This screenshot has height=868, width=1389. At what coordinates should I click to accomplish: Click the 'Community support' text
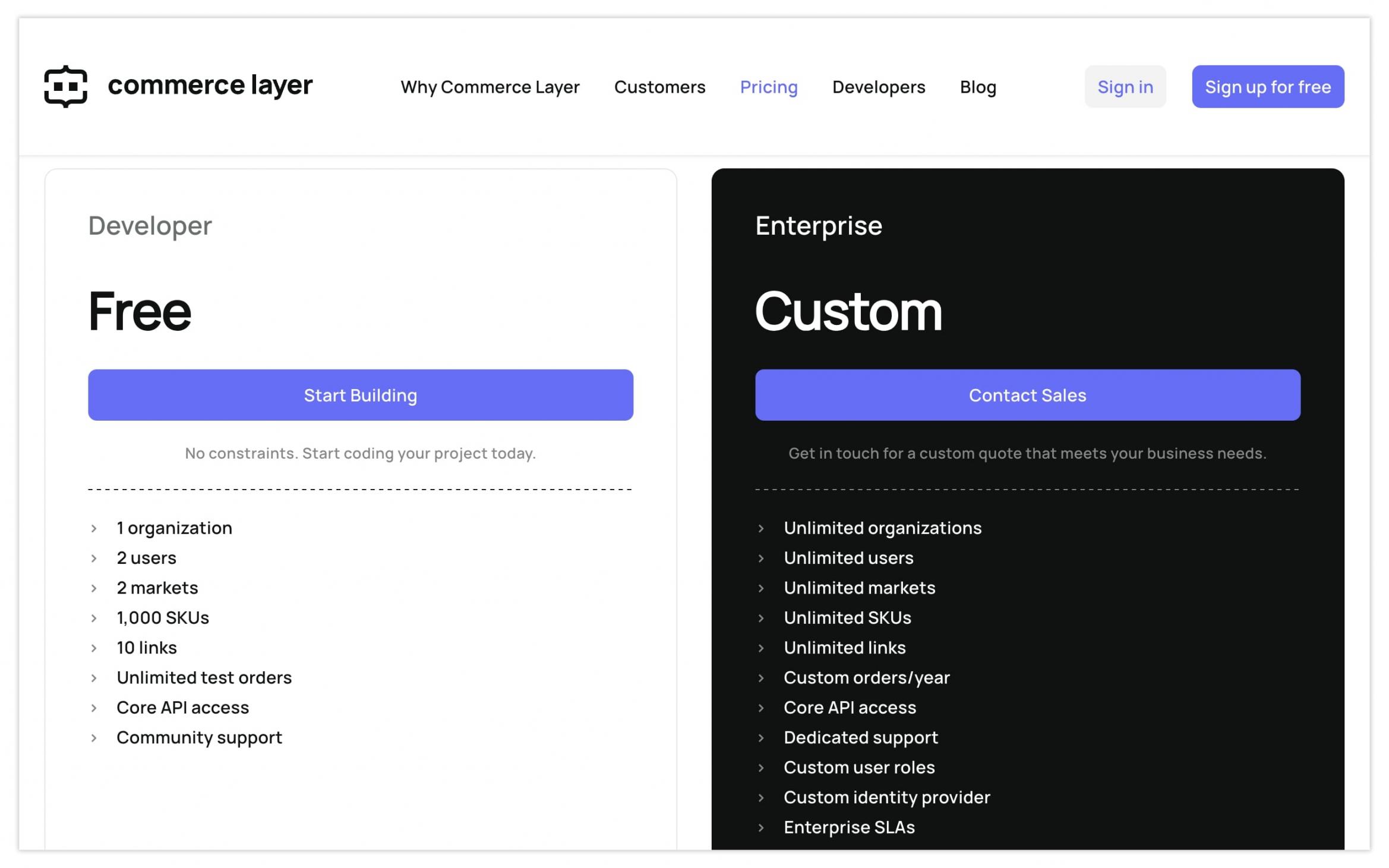(x=200, y=738)
